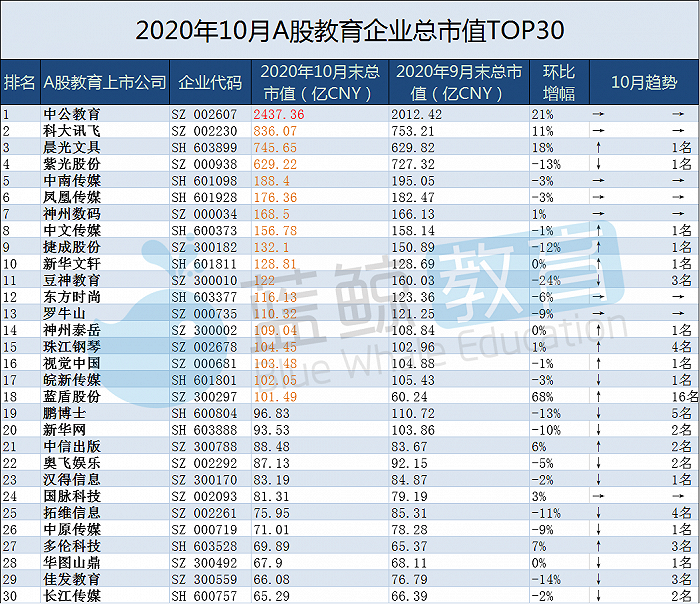Screen dimensions: 700x604
Task: Click company name 凤凰传媒
Action: (72, 197)
